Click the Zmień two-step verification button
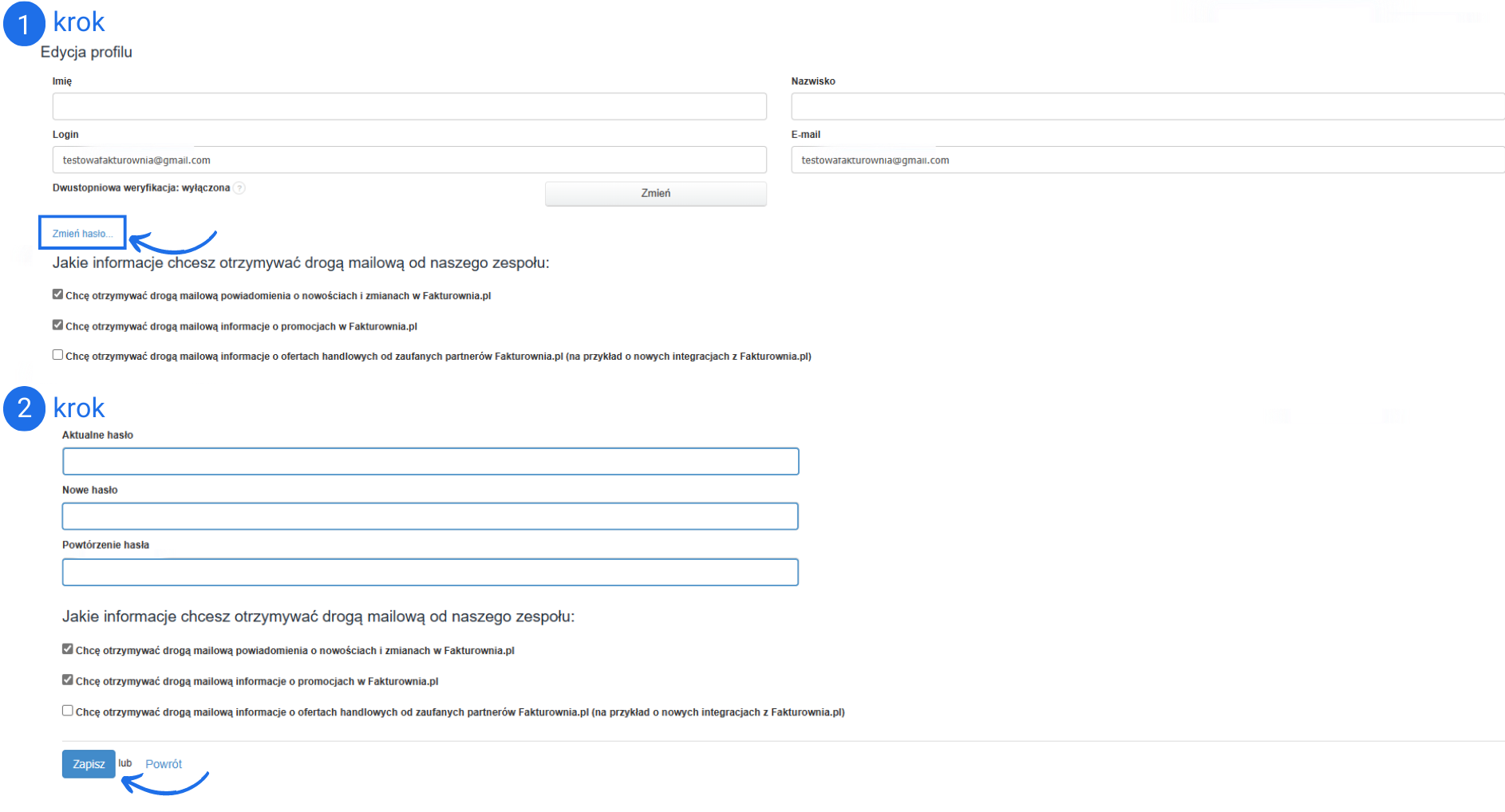This screenshot has width=1505, height=812. tap(655, 194)
